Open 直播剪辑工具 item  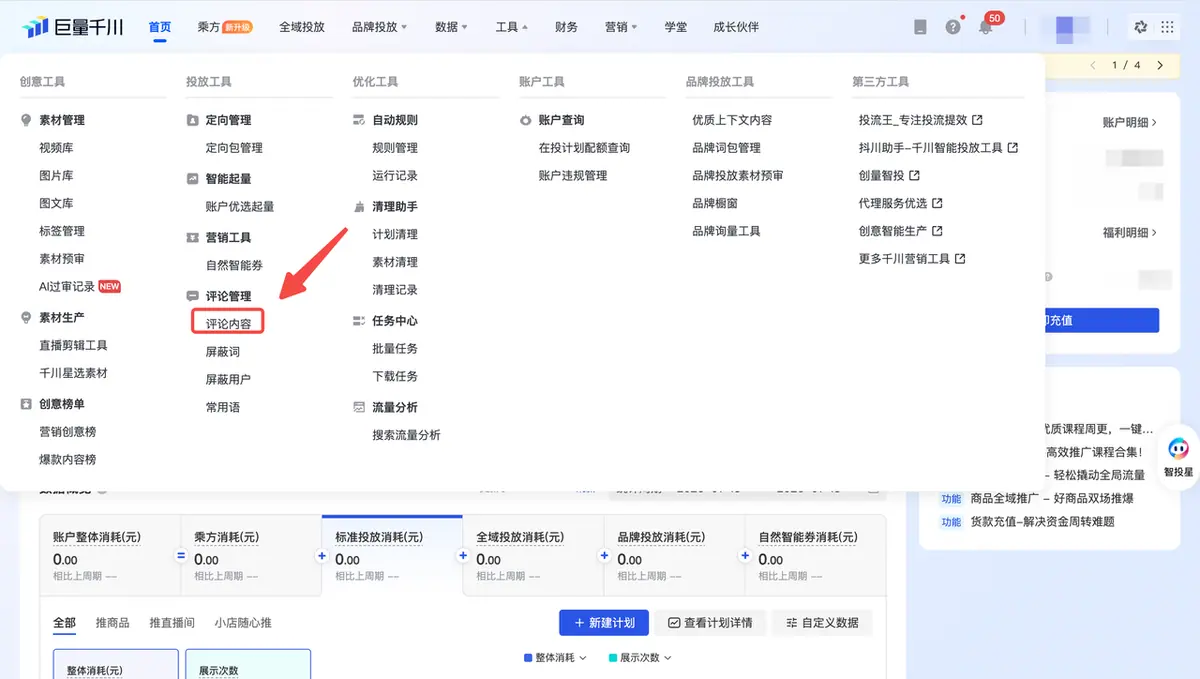point(73,345)
